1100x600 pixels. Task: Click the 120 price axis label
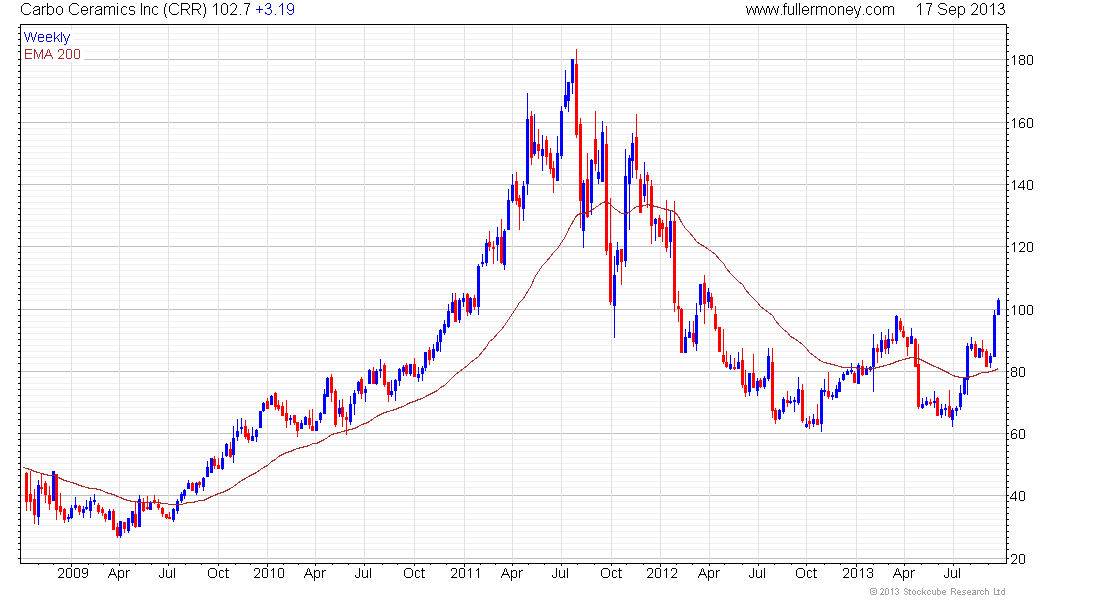pos(1021,247)
